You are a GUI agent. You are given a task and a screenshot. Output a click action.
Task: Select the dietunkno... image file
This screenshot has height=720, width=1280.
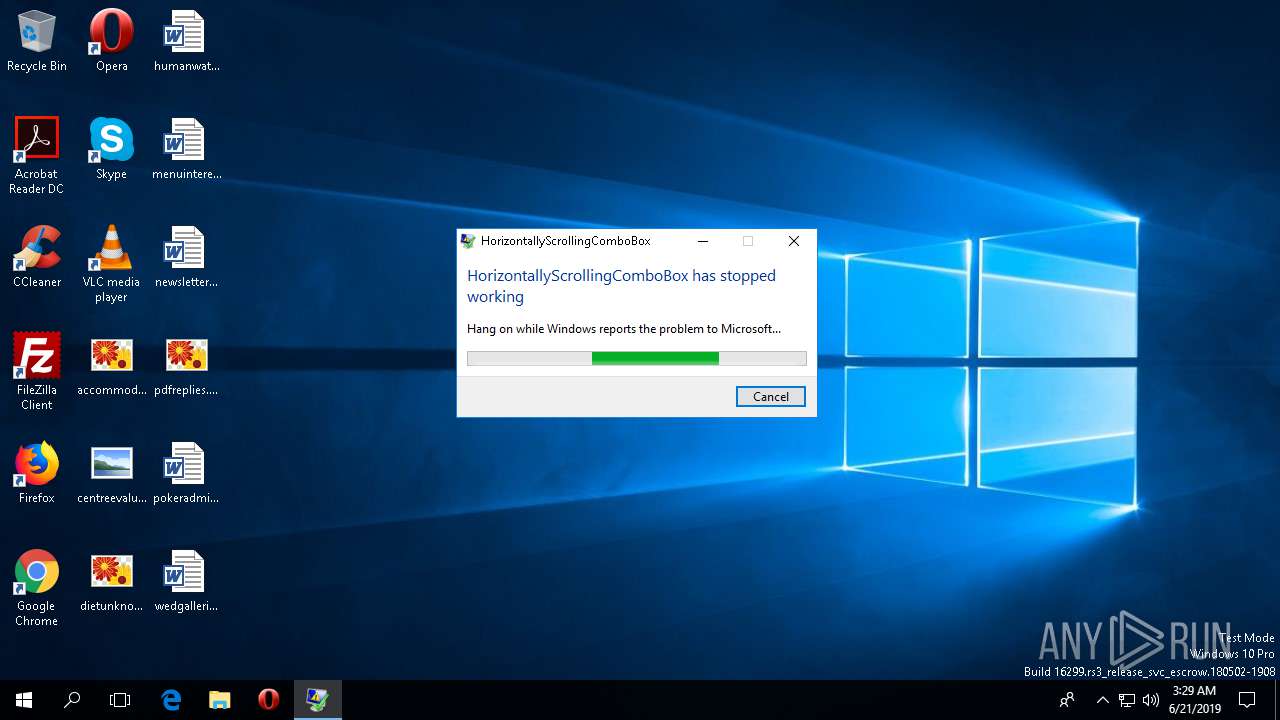click(111, 581)
